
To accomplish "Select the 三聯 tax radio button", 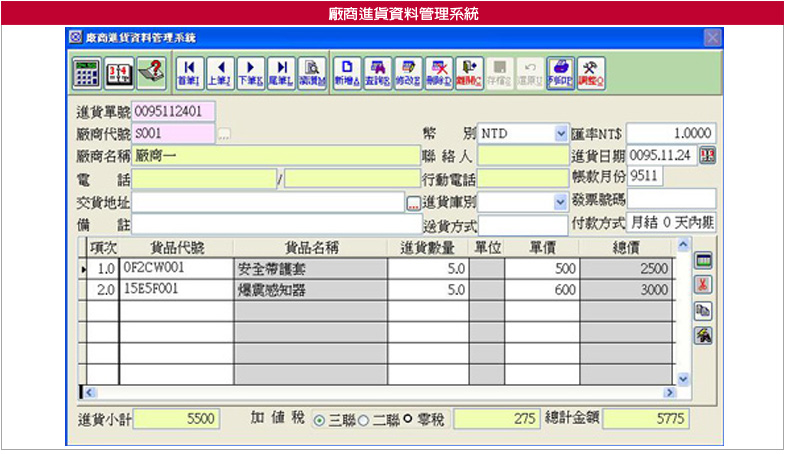I will (320, 419).
